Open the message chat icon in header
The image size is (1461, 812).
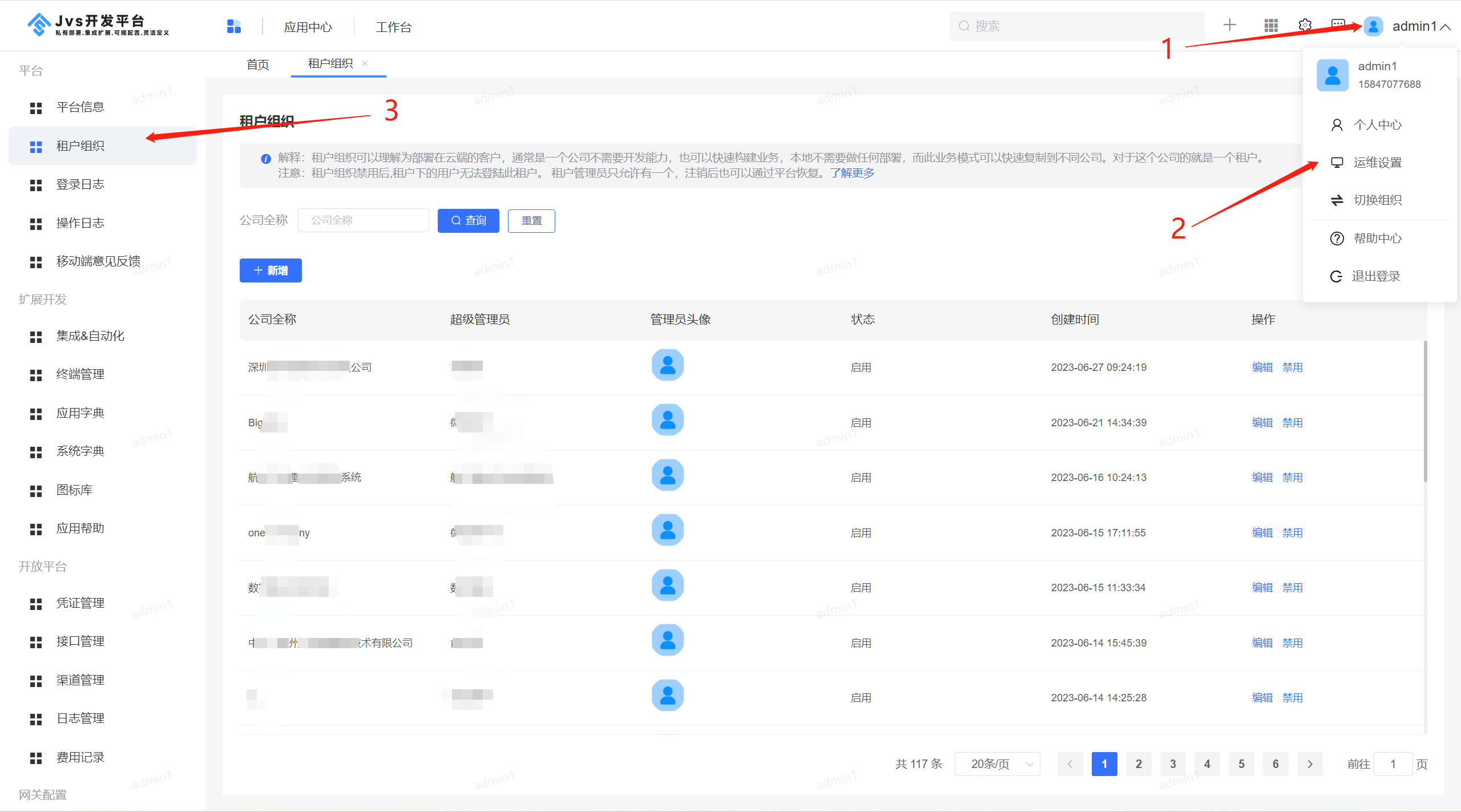(1337, 25)
